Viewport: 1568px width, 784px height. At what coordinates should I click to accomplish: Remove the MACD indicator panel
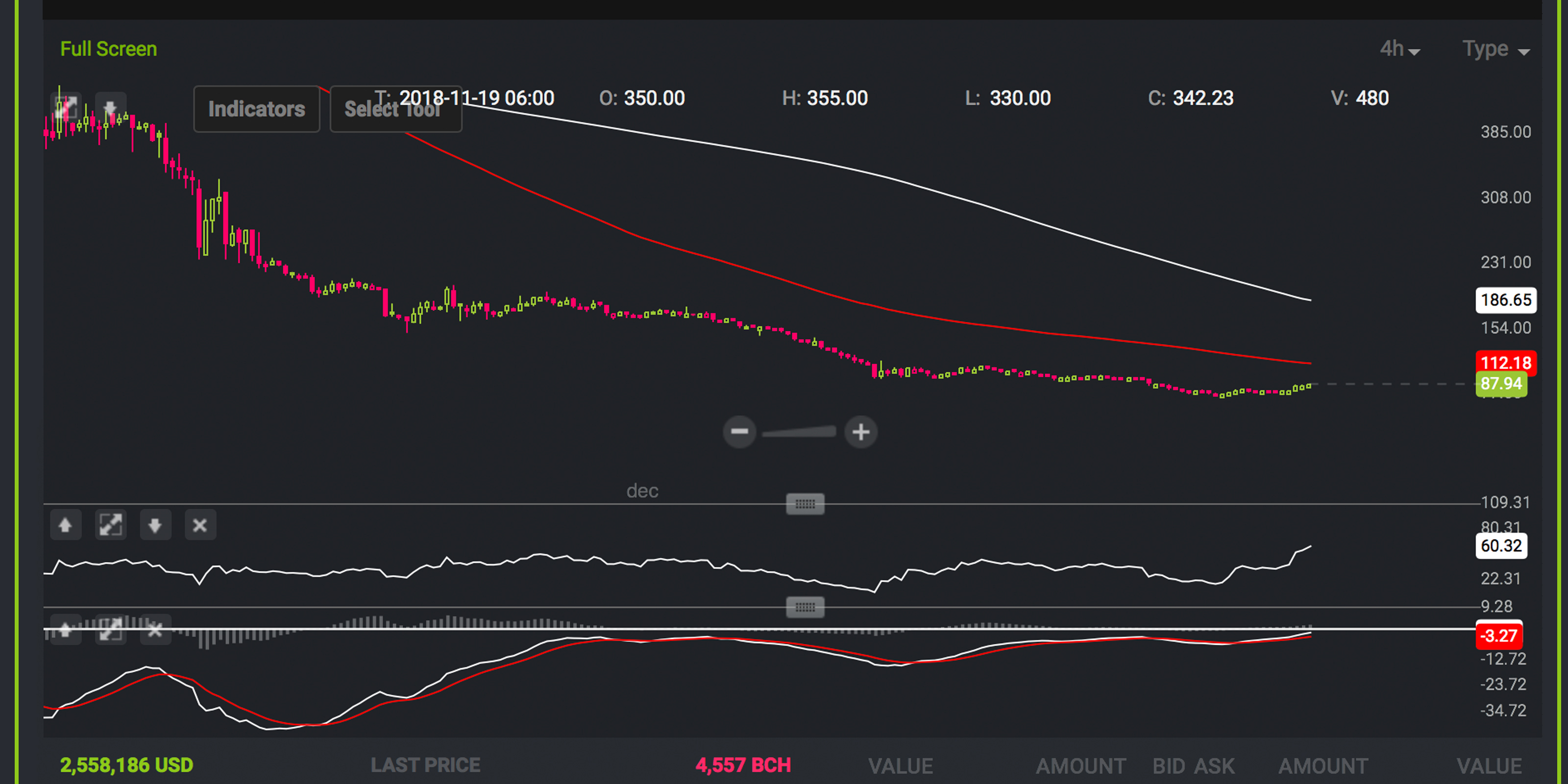tap(155, 630)
